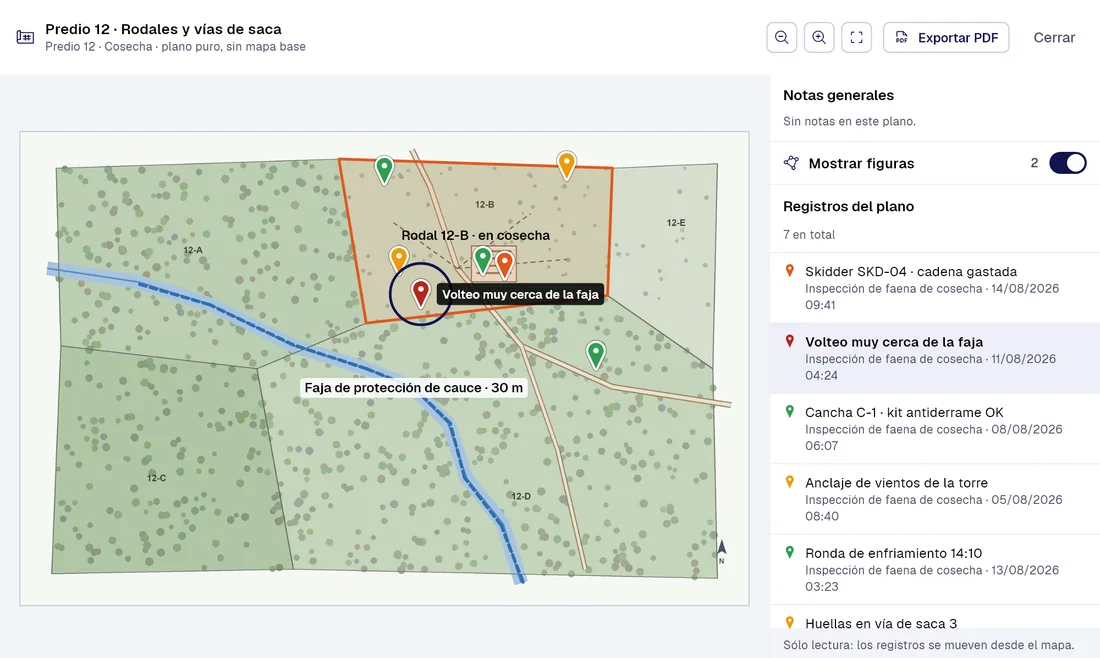The image size is (1100, 658).
Task: Click the Notas generales heading
Action: (838, 95)
